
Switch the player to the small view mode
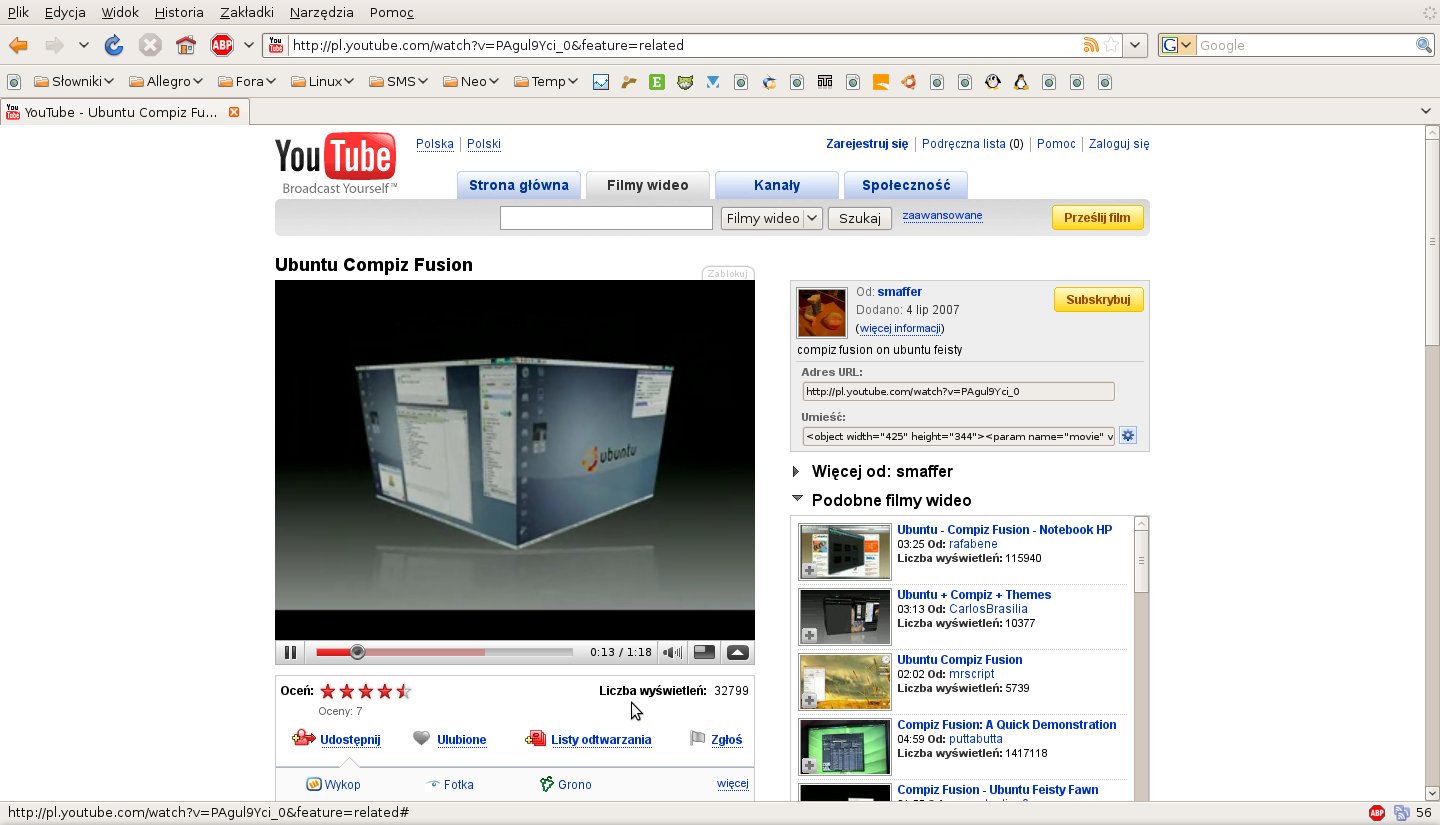(705, 652)
